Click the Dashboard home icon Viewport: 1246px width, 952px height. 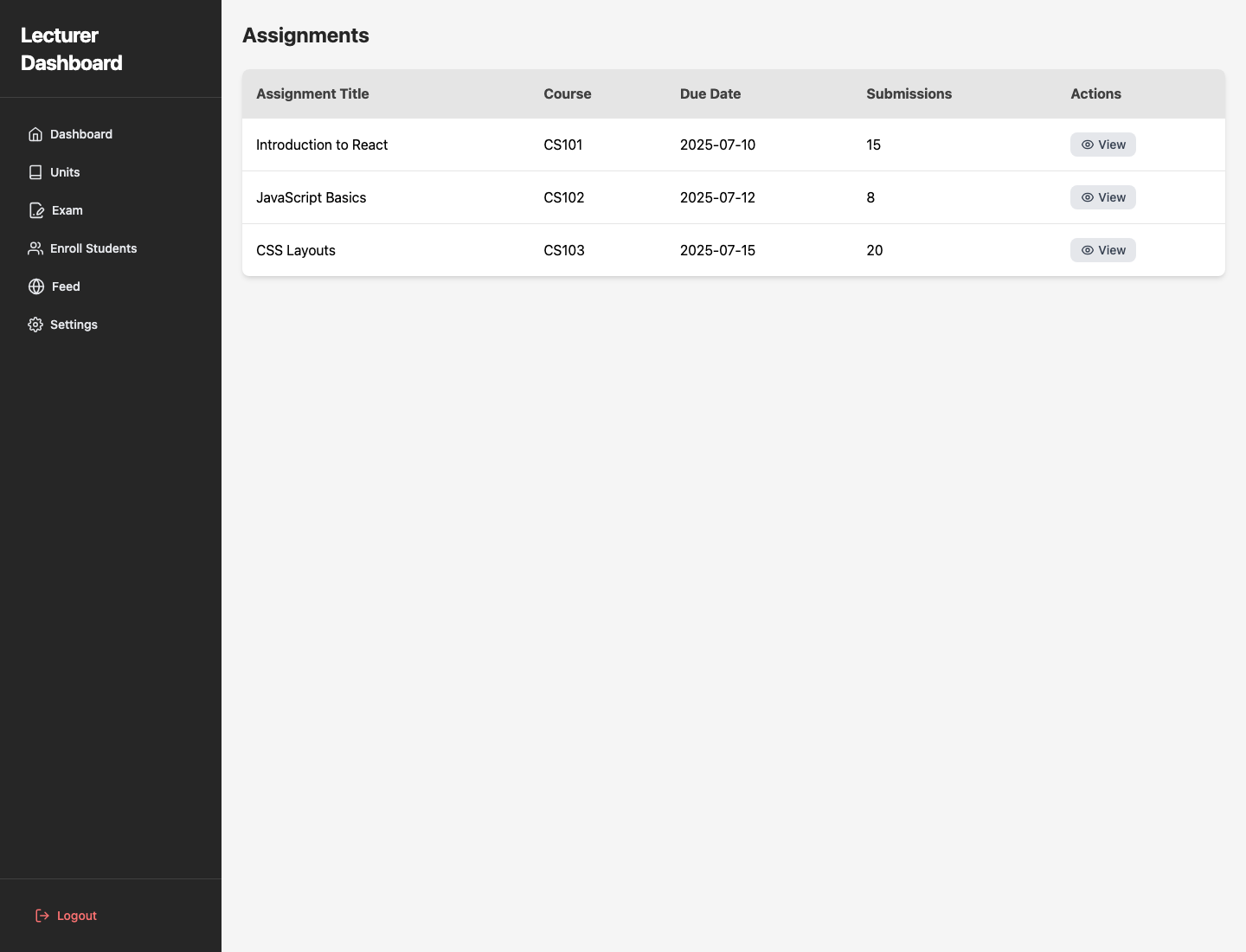click(35, 134)
